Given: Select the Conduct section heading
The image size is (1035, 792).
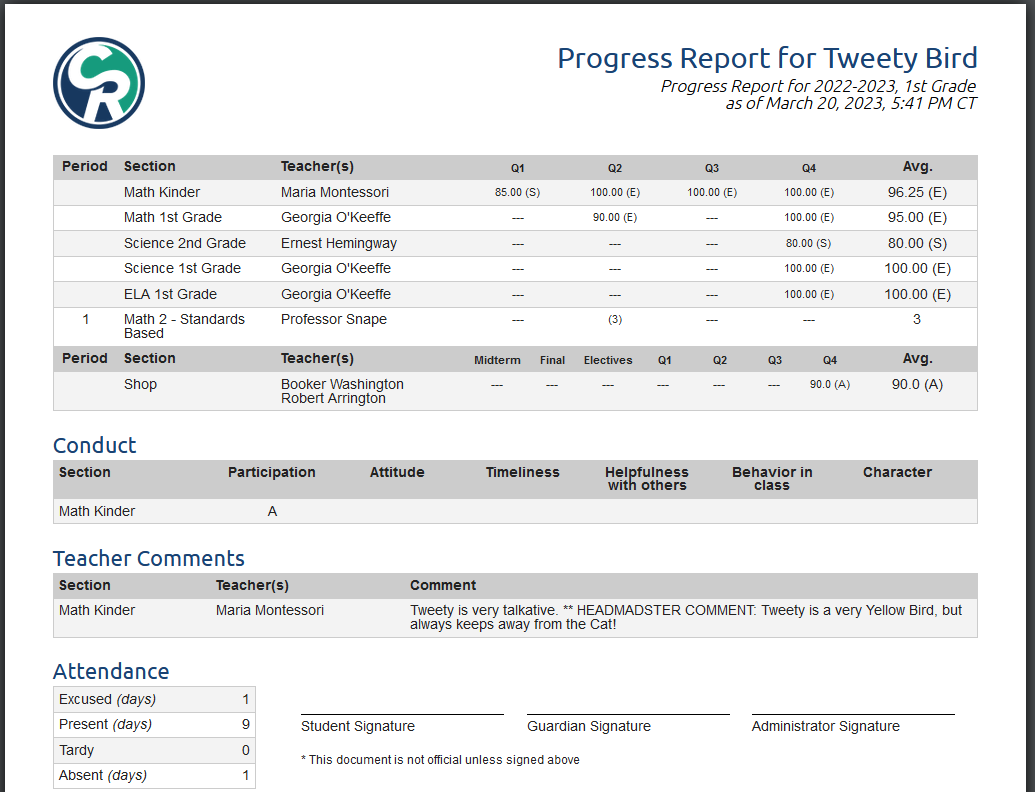Looking at the screenshot, I should pyautogui.click(x=94, y=446).
